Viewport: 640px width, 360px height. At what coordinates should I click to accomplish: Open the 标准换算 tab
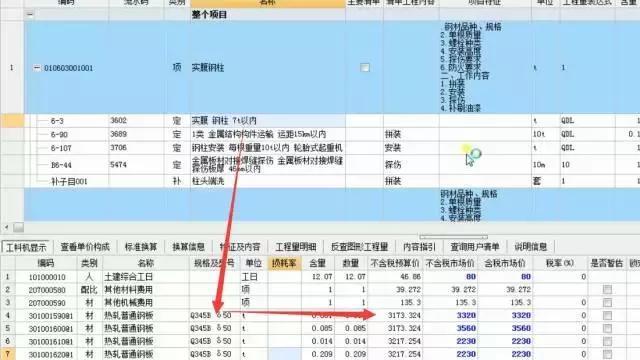pyautogui.click(x=141, y=247)
